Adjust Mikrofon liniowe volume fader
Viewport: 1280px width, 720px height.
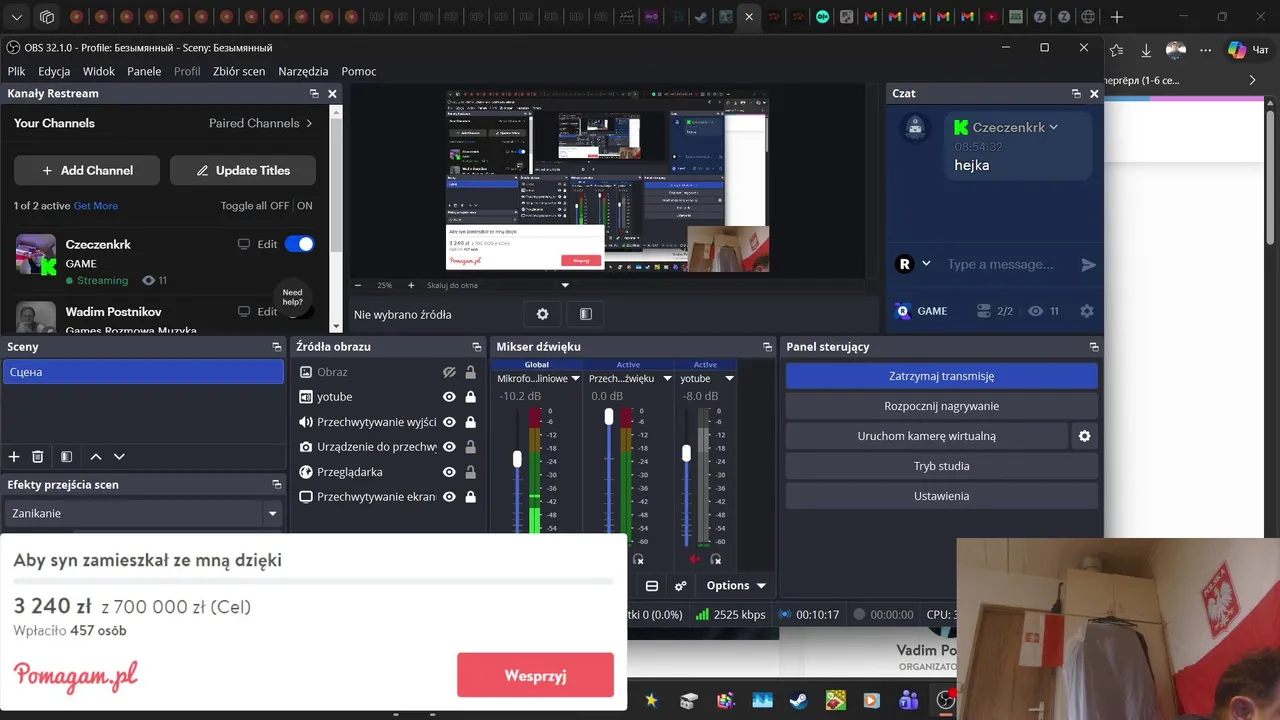click(517, 459)
